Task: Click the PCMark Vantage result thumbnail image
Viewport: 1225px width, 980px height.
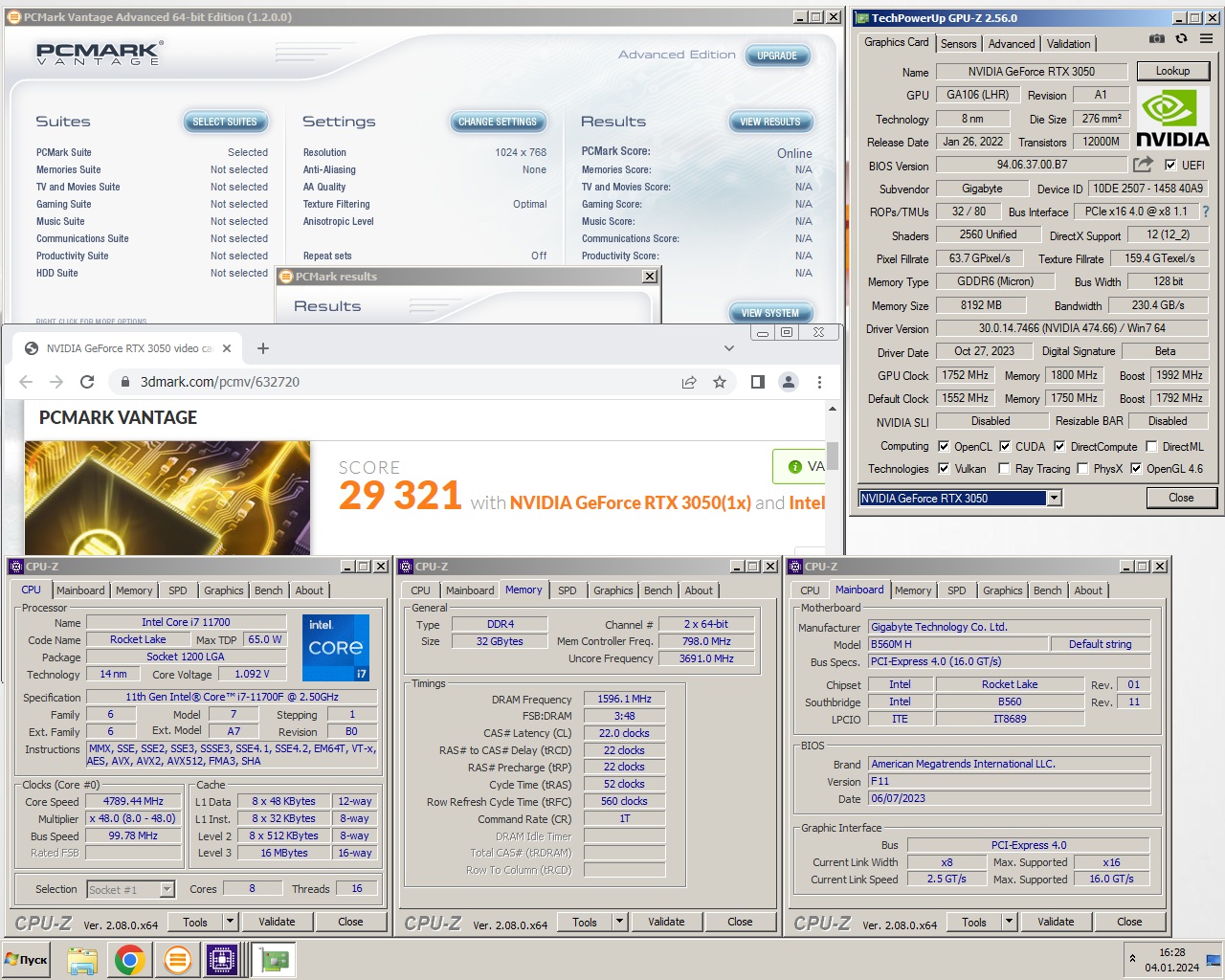Action: pos(167,497)
